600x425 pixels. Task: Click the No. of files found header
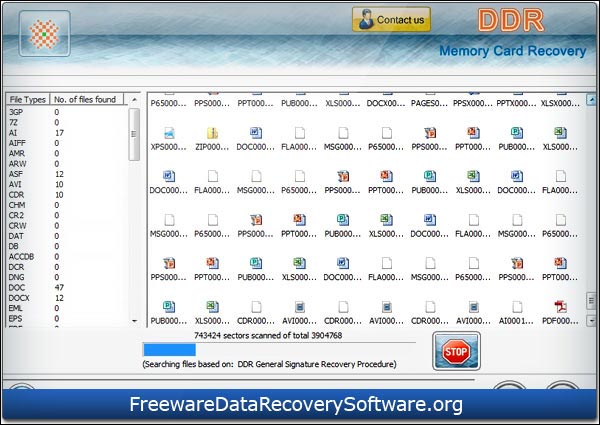[x=86, y=99]
